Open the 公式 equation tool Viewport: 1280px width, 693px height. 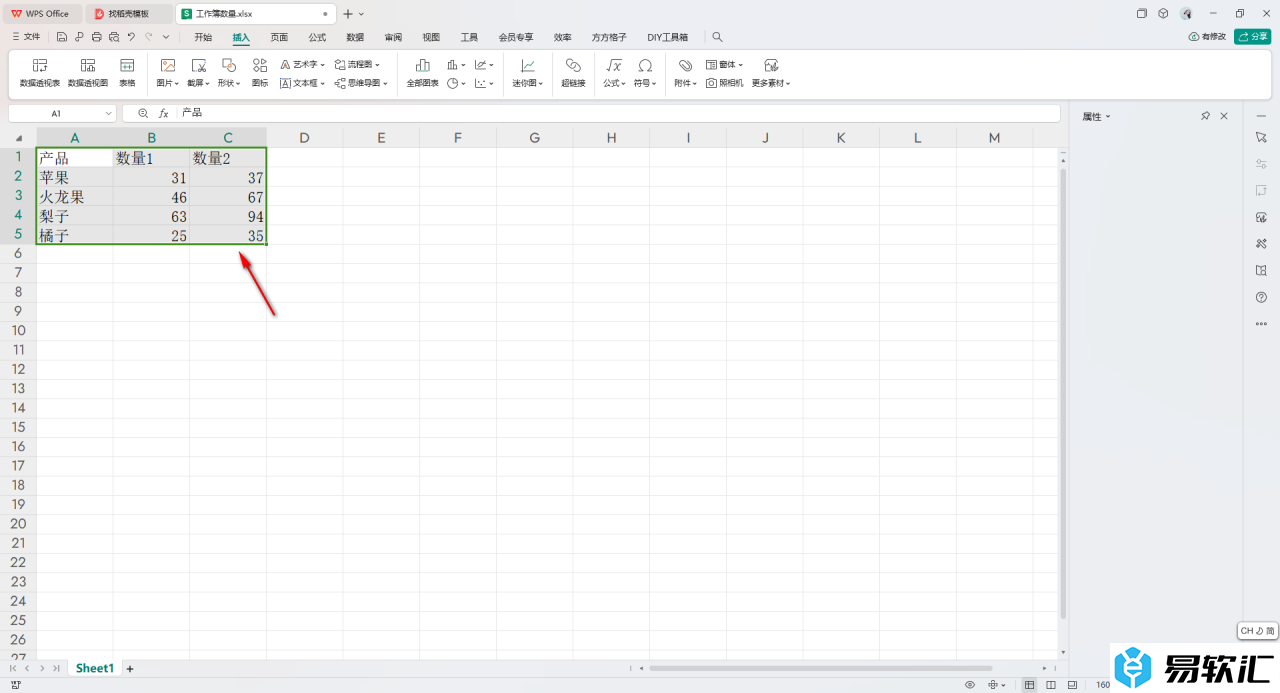(614, 72)
